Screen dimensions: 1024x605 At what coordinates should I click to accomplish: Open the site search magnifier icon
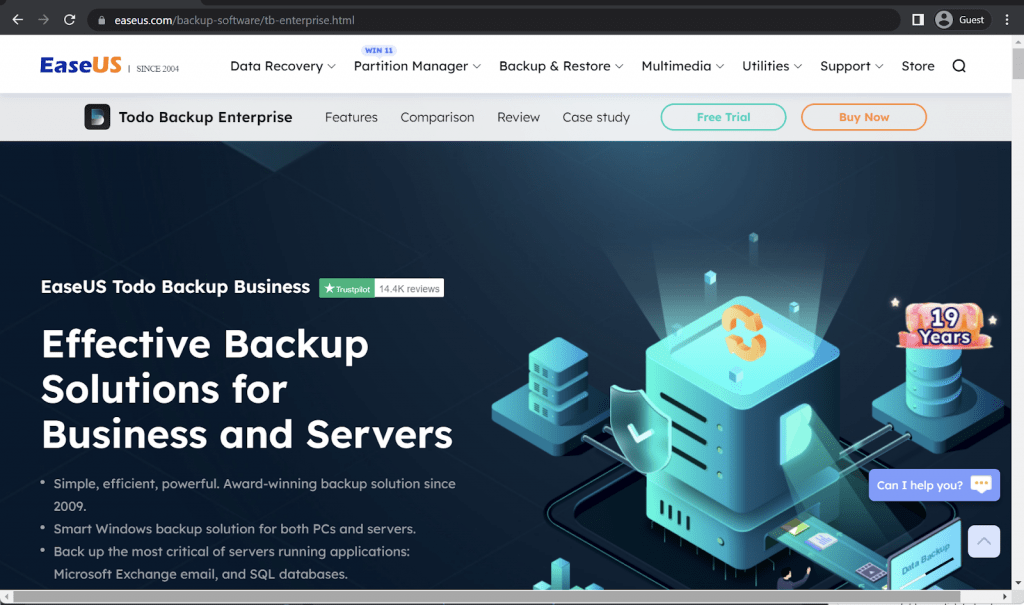pos(958,65)
